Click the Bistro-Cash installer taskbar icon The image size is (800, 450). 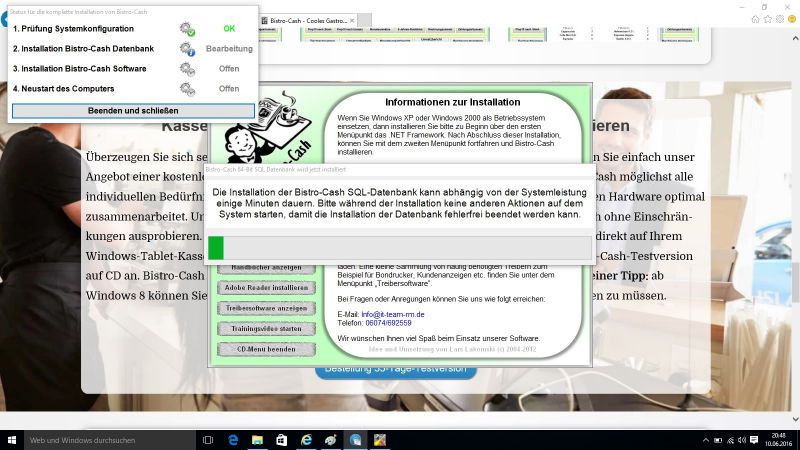click(x=355, y=440)
